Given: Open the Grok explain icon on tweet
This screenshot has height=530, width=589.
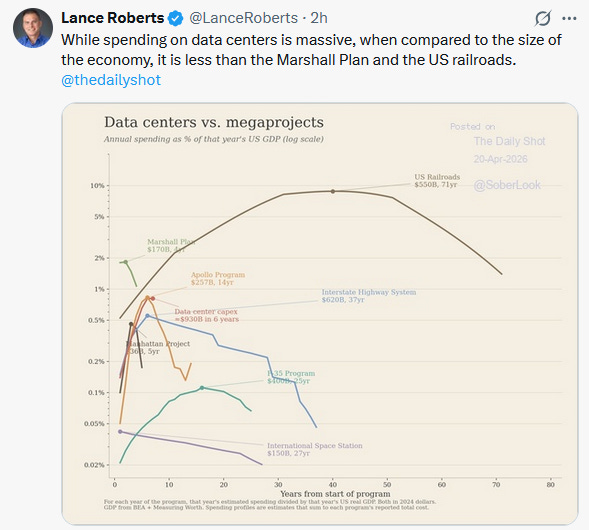Looking at the screenshot, I should pyautogui.click(x=543, y=18).
